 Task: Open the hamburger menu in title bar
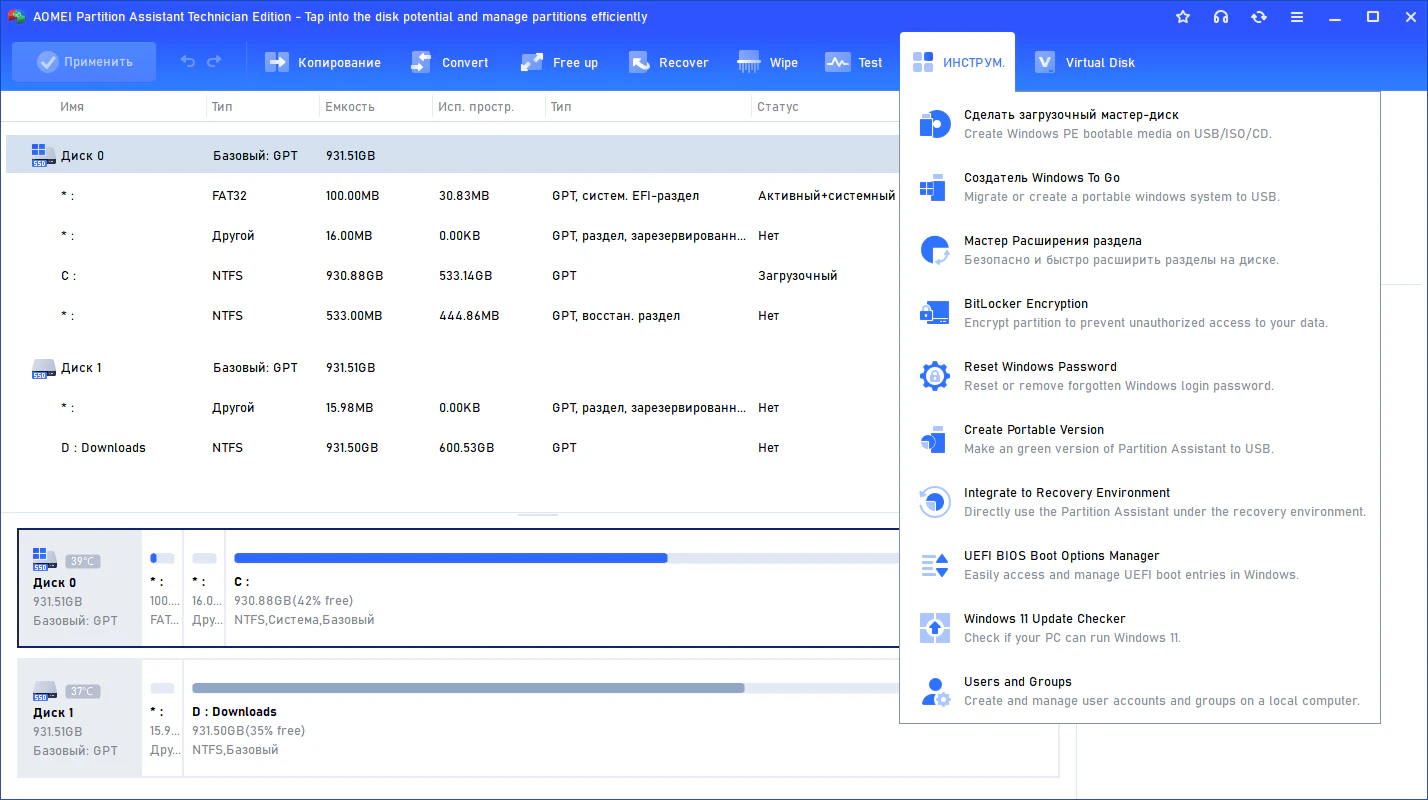click(1297, 17)
